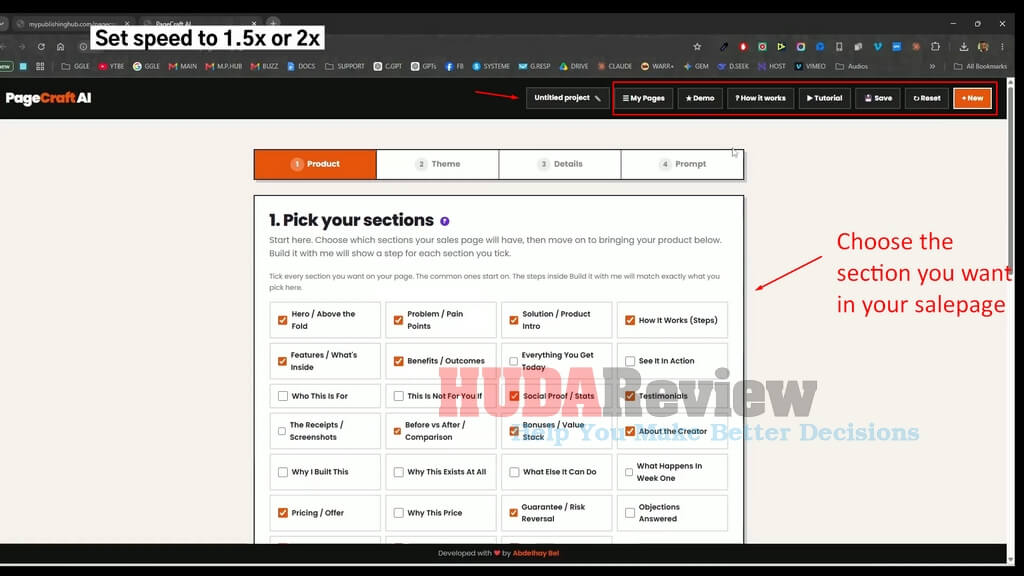Image resolution: width=1024 pixels, height=576 pixels.
Task: Open the apps grid icon in bookmarks bar
Action: (x=40, y=67)
